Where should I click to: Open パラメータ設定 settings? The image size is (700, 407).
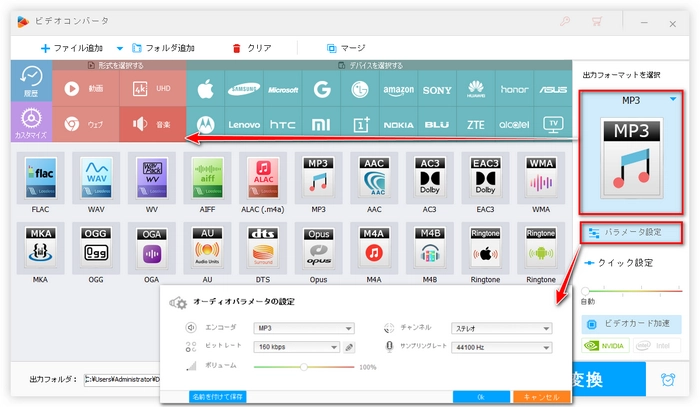[631, 233]
